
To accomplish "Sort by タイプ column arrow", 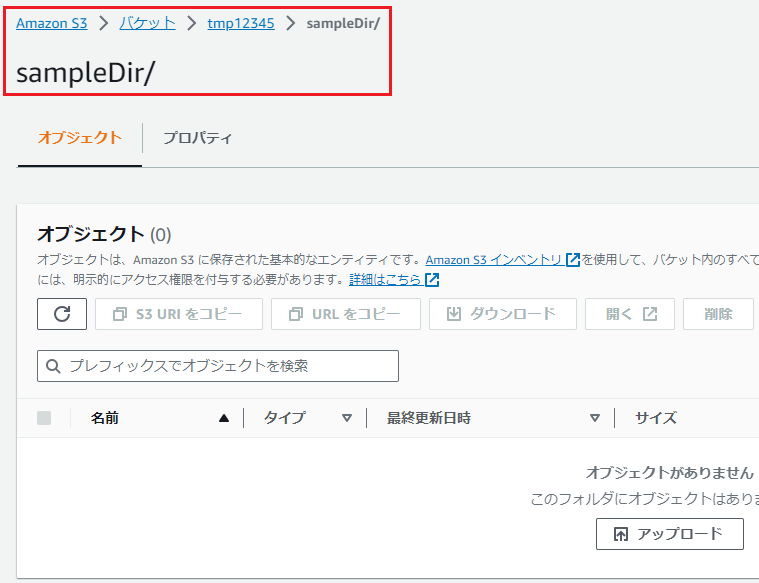I will pos(347,418).
